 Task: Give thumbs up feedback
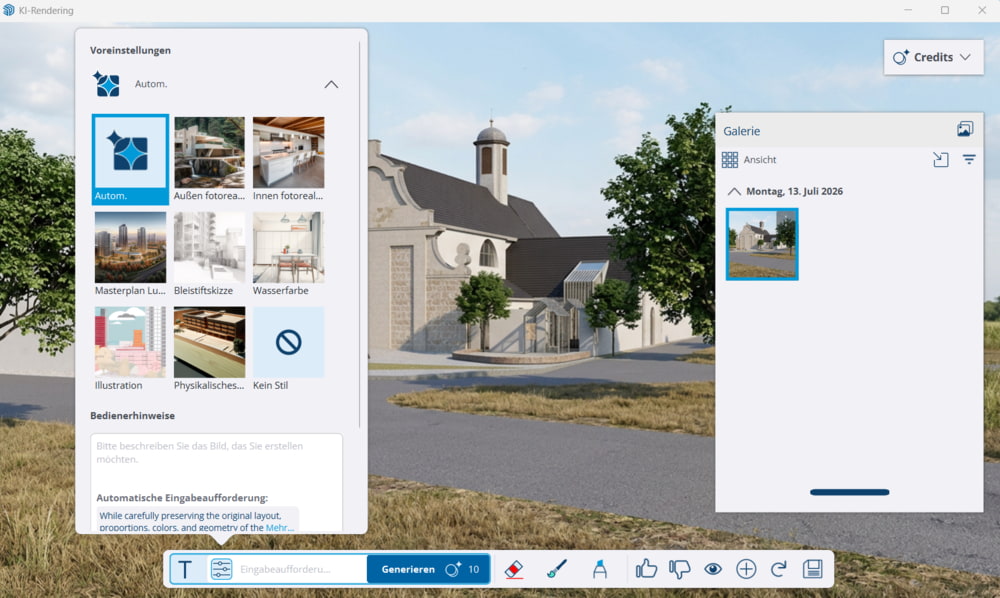[x=646, y=569]
